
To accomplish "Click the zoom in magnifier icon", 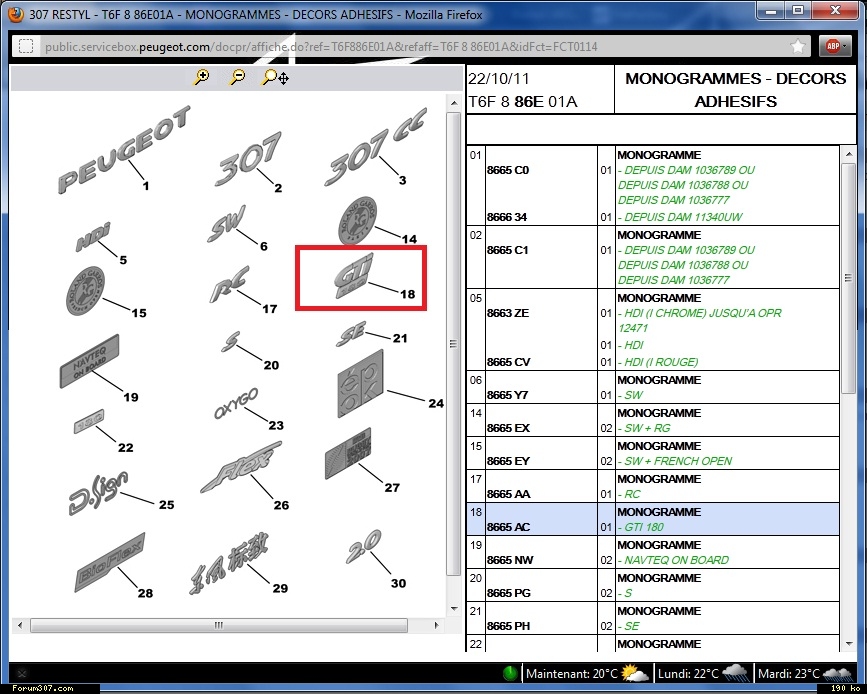I will [202, 77].
